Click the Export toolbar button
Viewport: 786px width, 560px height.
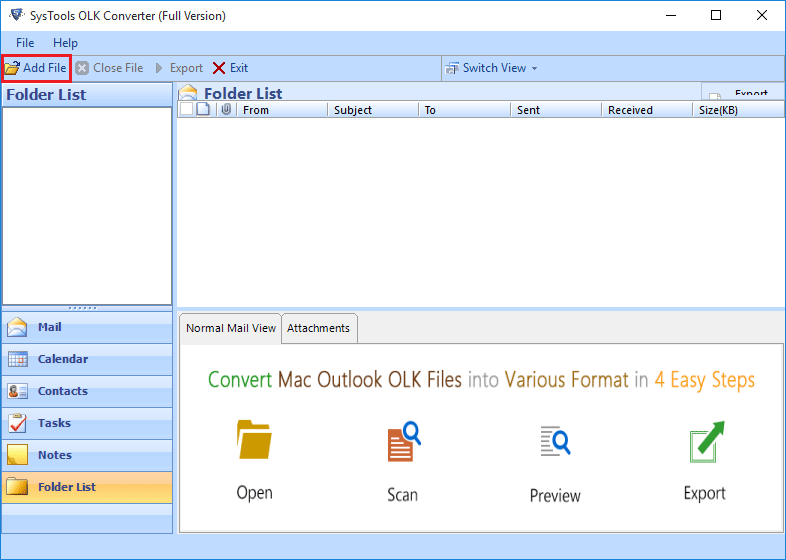pyautogui.click(x=179, y=68)
